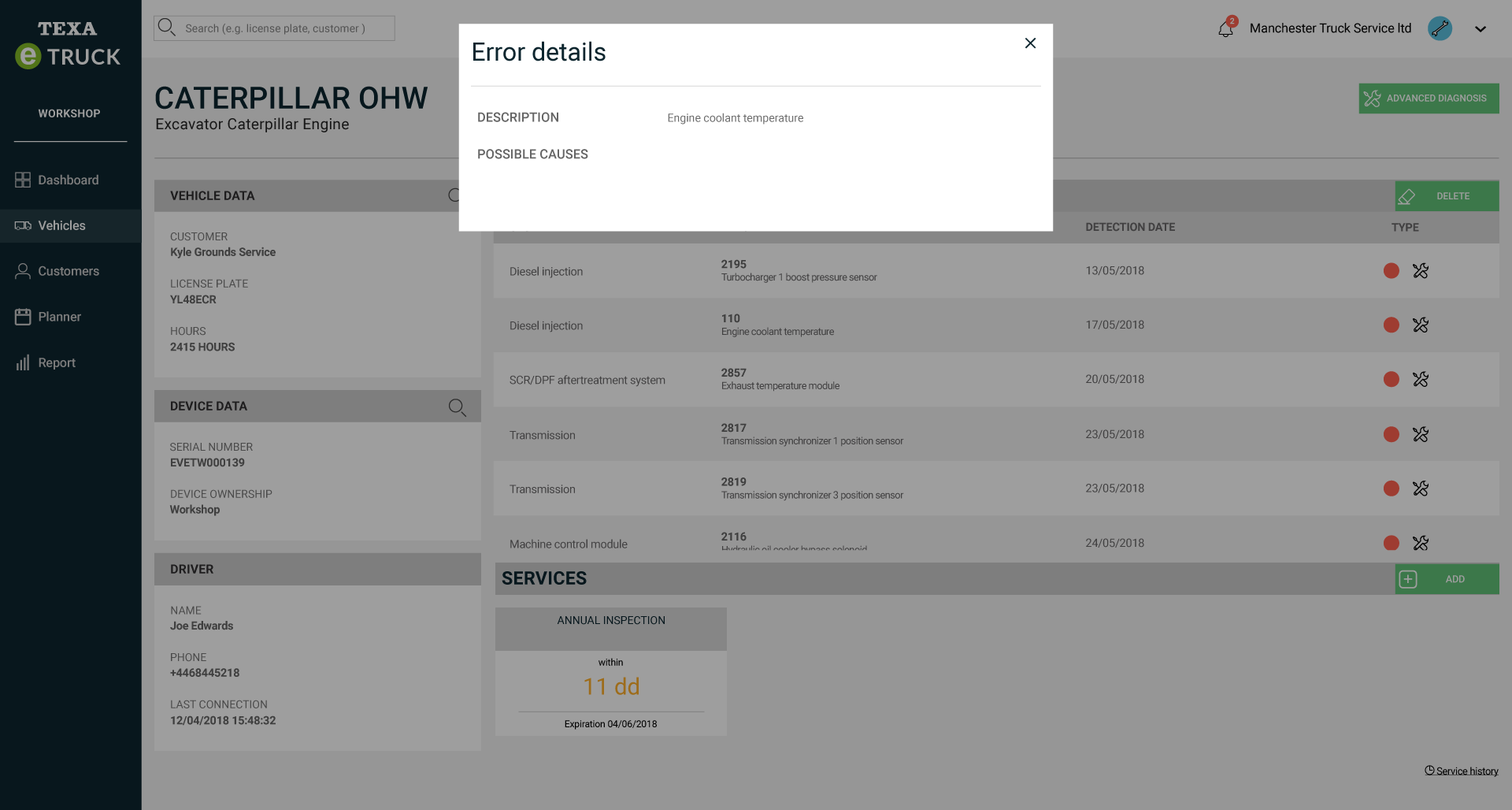
Task: Click the Device Data magnifier icon
Action: 457,407
